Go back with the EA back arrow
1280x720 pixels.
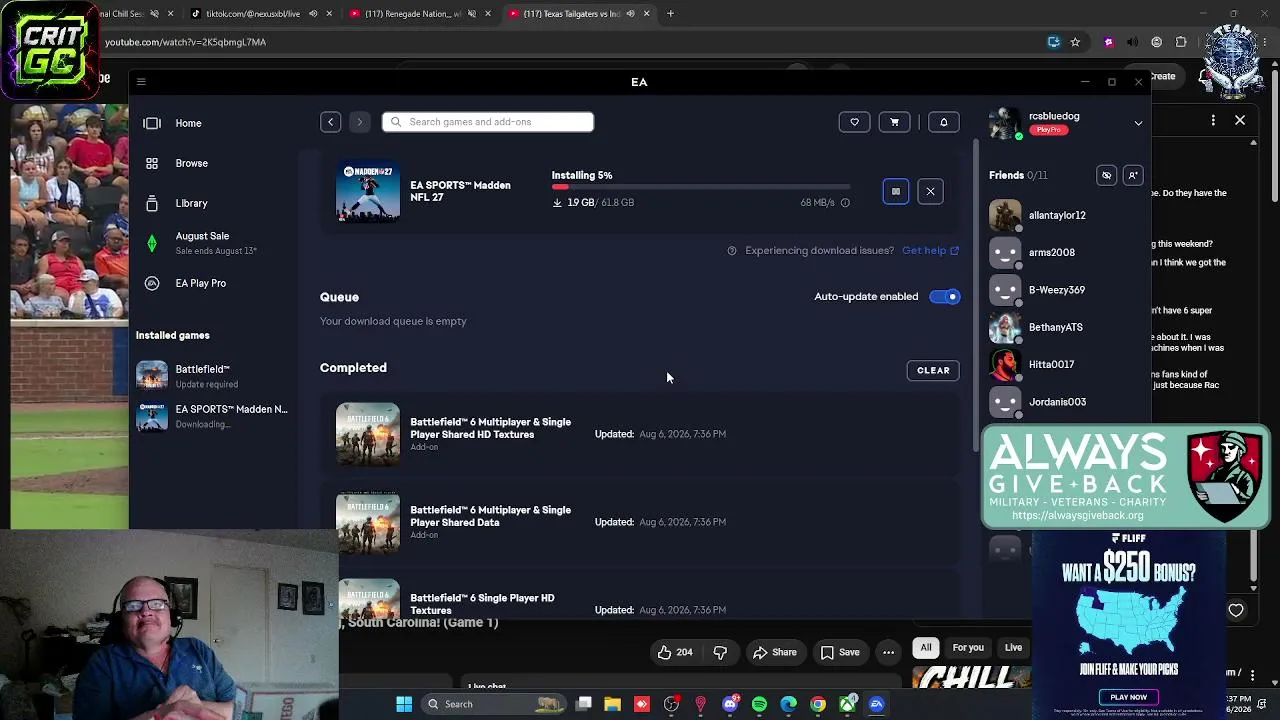(330, 122)
